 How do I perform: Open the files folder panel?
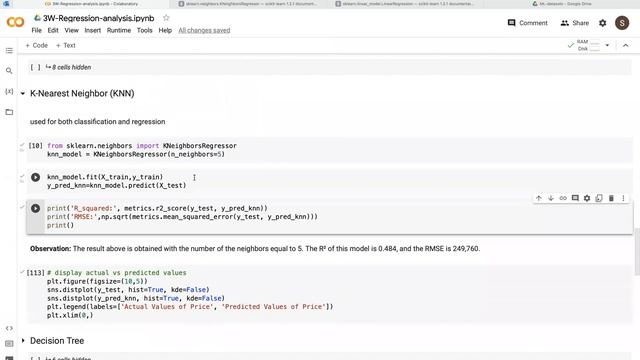tap(9, 112)
